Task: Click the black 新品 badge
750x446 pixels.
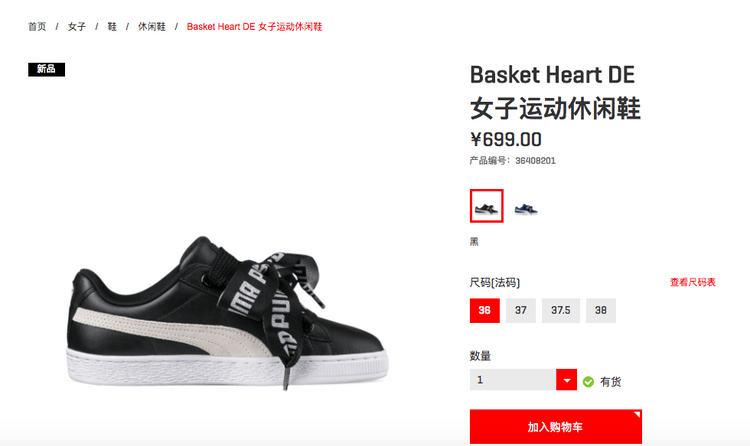Action: [46, 69]
